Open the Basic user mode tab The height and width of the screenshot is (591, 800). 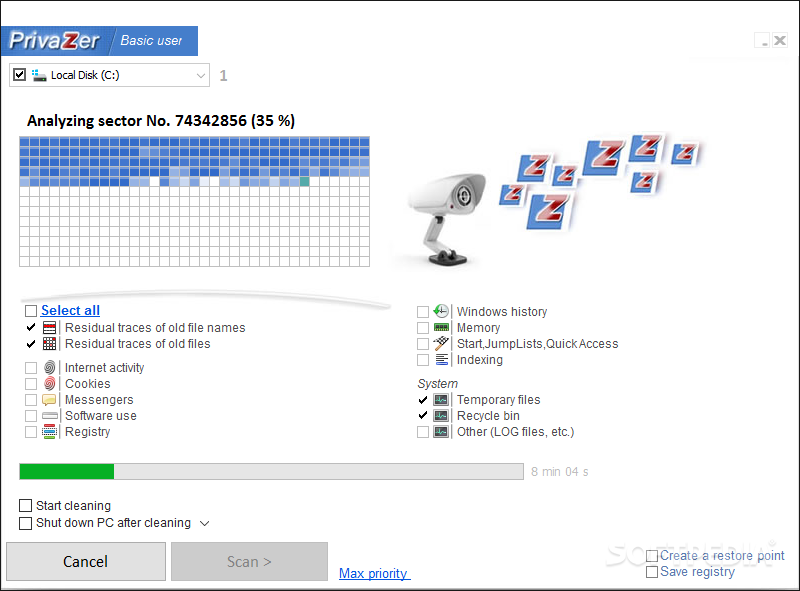pos(151,40)
